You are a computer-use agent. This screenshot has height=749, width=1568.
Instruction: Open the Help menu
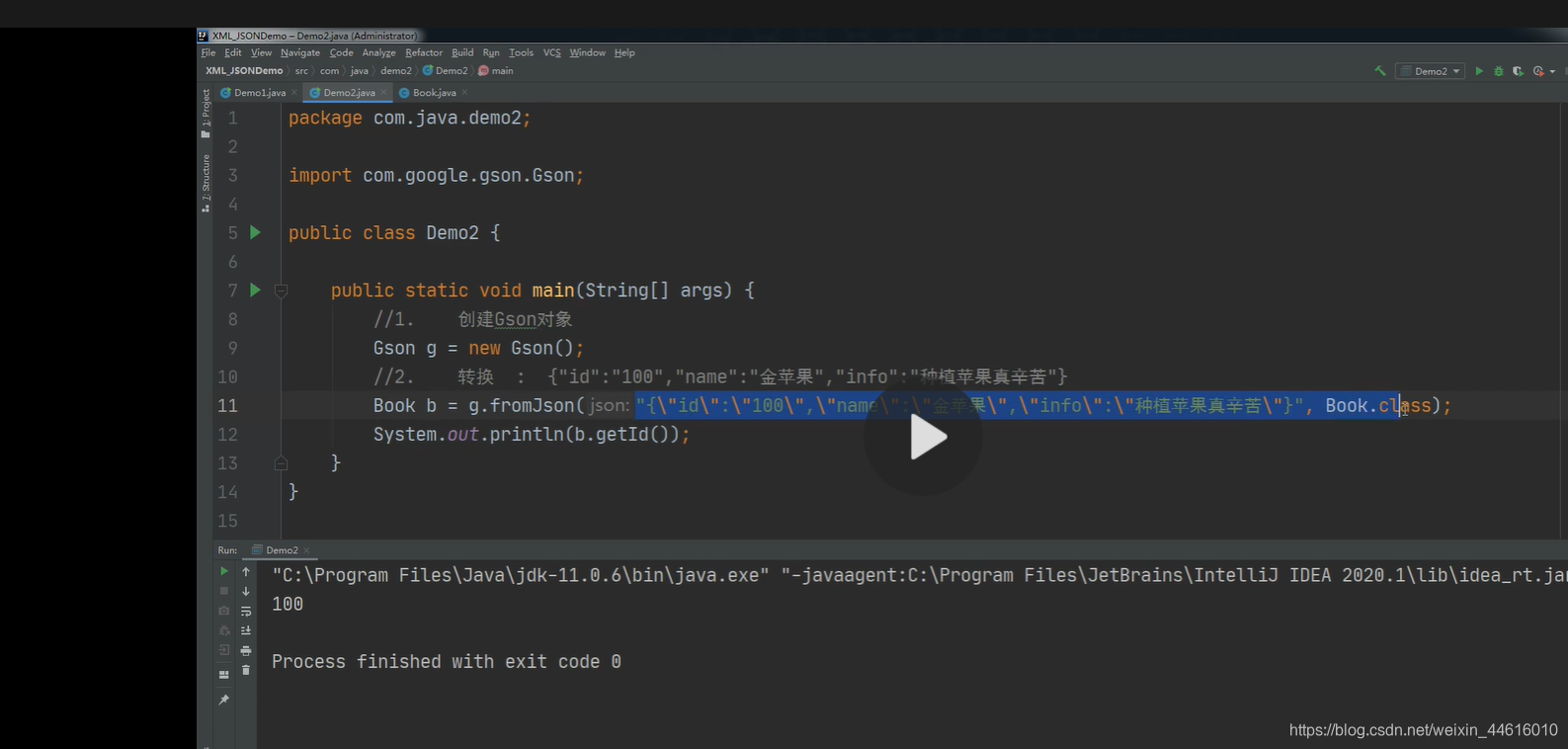point(624,52)
